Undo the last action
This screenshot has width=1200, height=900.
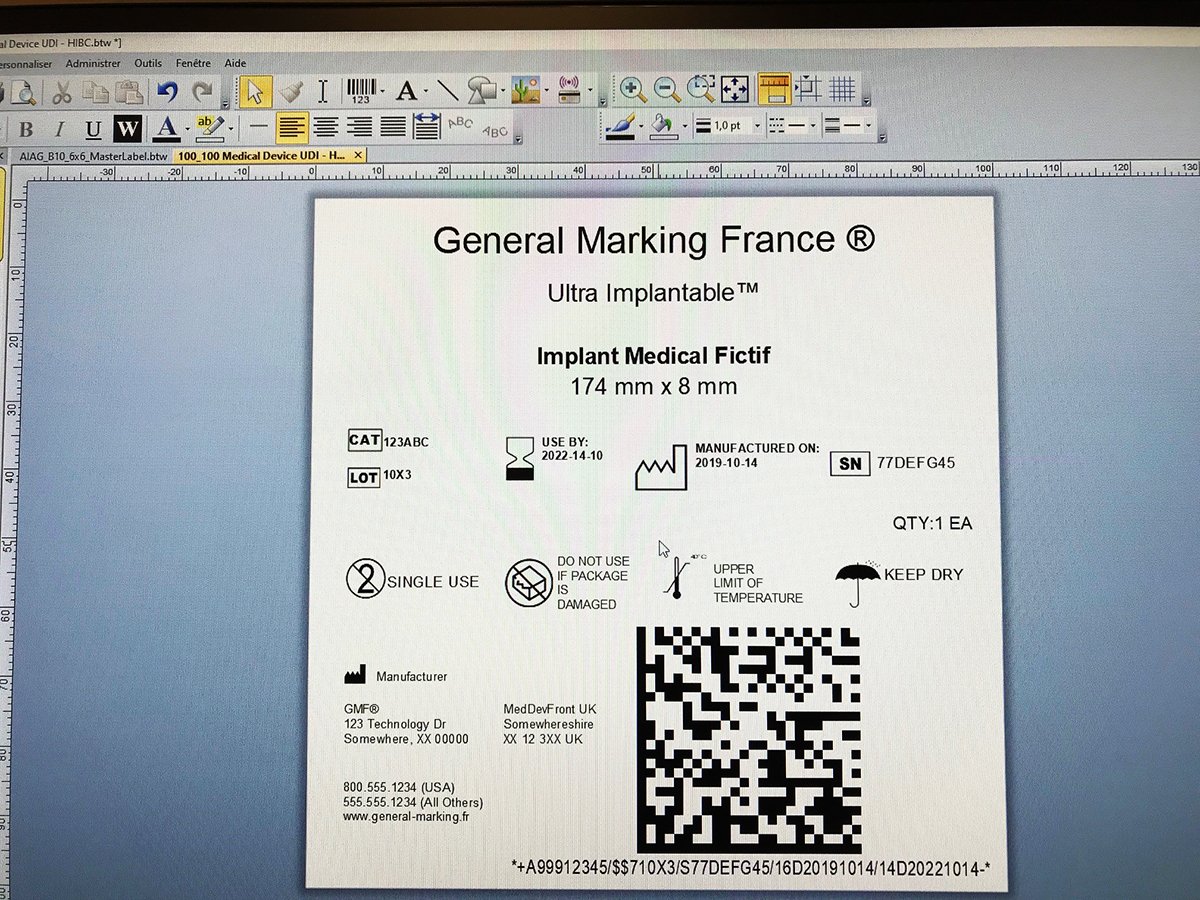167,93
